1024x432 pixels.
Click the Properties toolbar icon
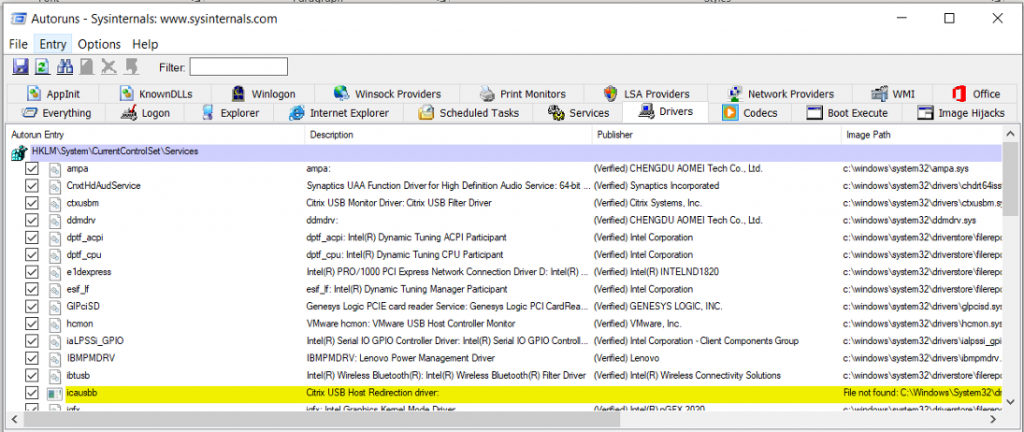coord(87,67)
